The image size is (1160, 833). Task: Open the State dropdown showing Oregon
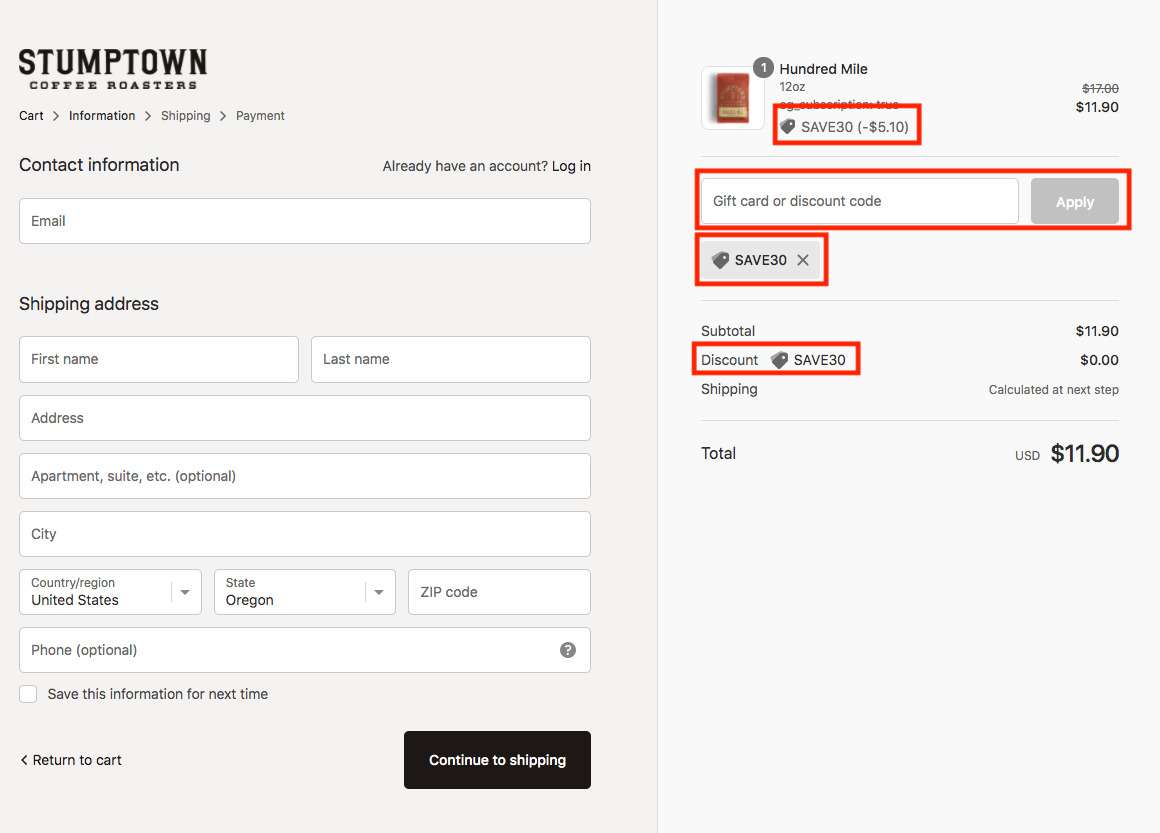(305, 592)
